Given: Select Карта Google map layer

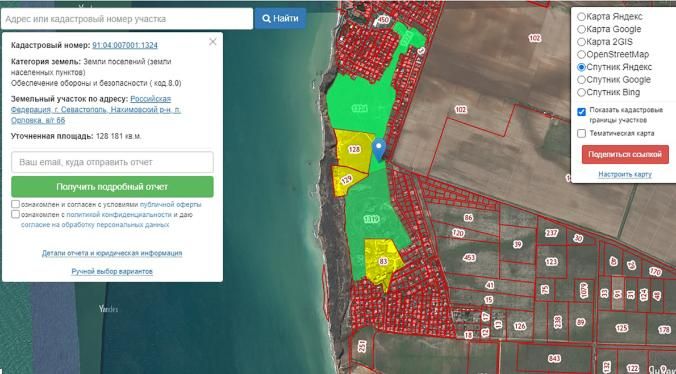Looking at the screenshot, I should pyautogui.click(x=581, y=29).
